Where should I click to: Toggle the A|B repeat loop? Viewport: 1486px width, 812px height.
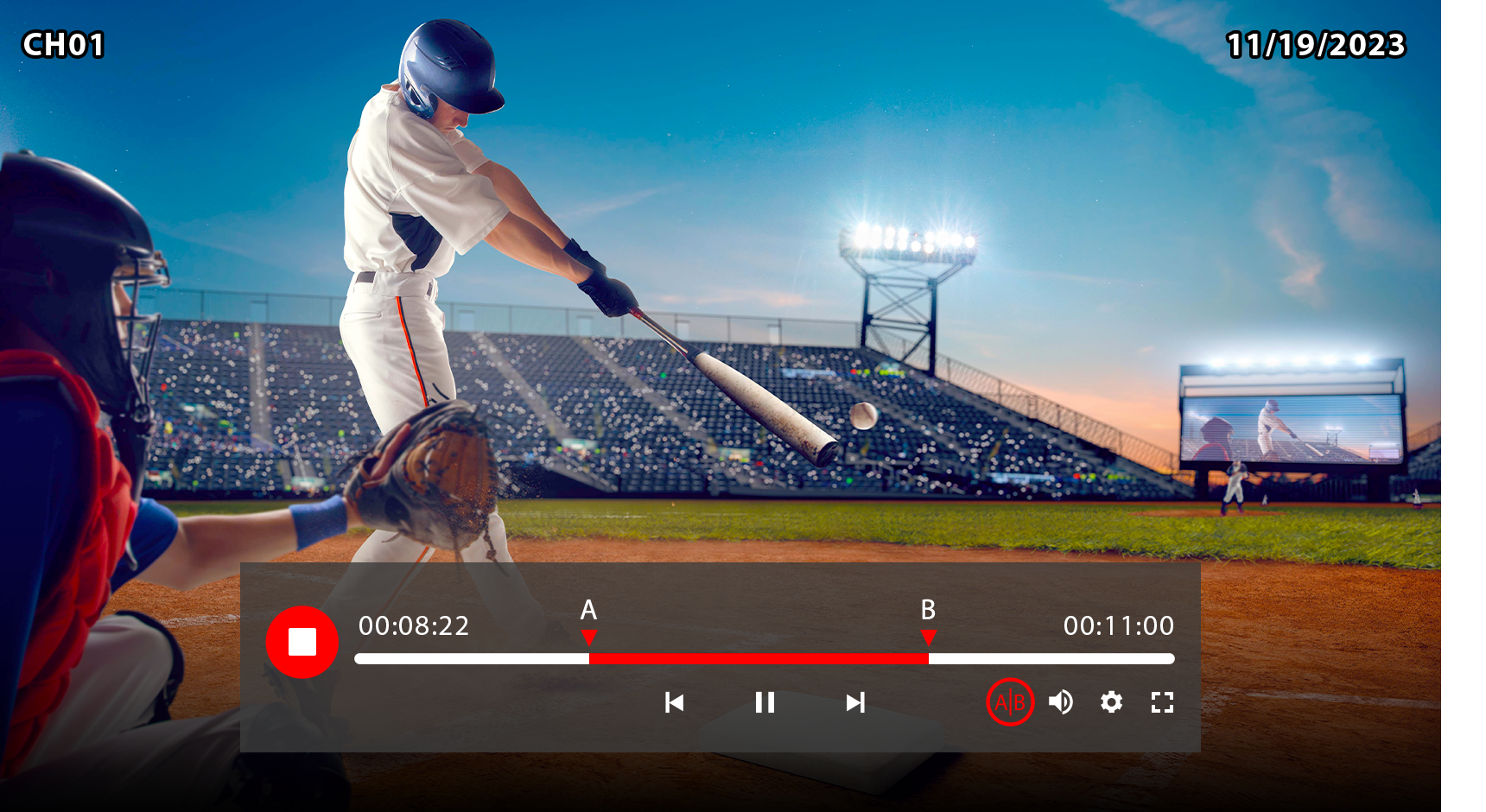[x=1010, y=702]
